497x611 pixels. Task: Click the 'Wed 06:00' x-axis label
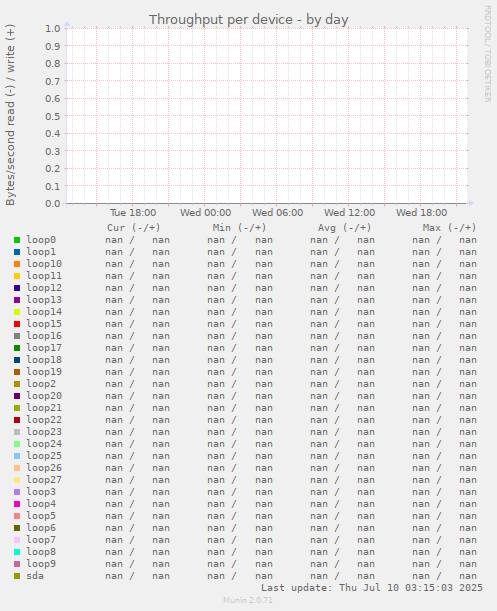coord(278,213)
